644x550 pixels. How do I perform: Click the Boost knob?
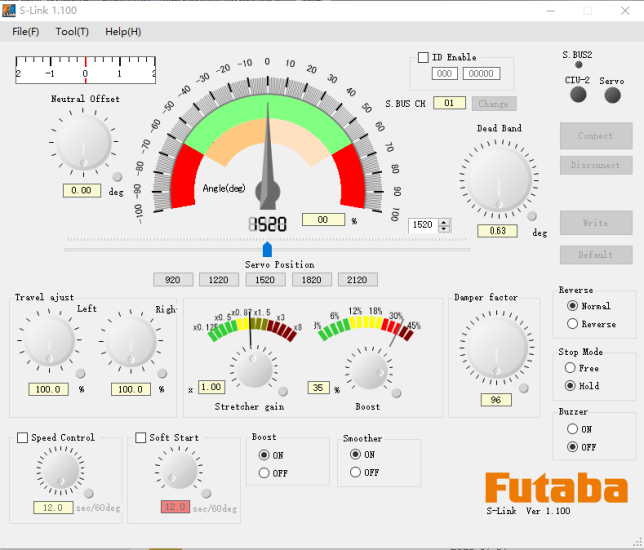366,369
